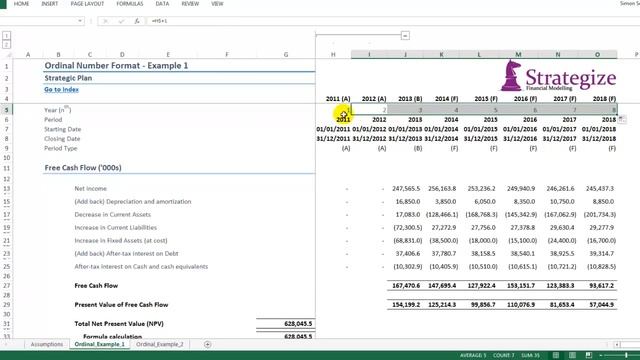Open the Auto Fill Options icon

[621, 119]
